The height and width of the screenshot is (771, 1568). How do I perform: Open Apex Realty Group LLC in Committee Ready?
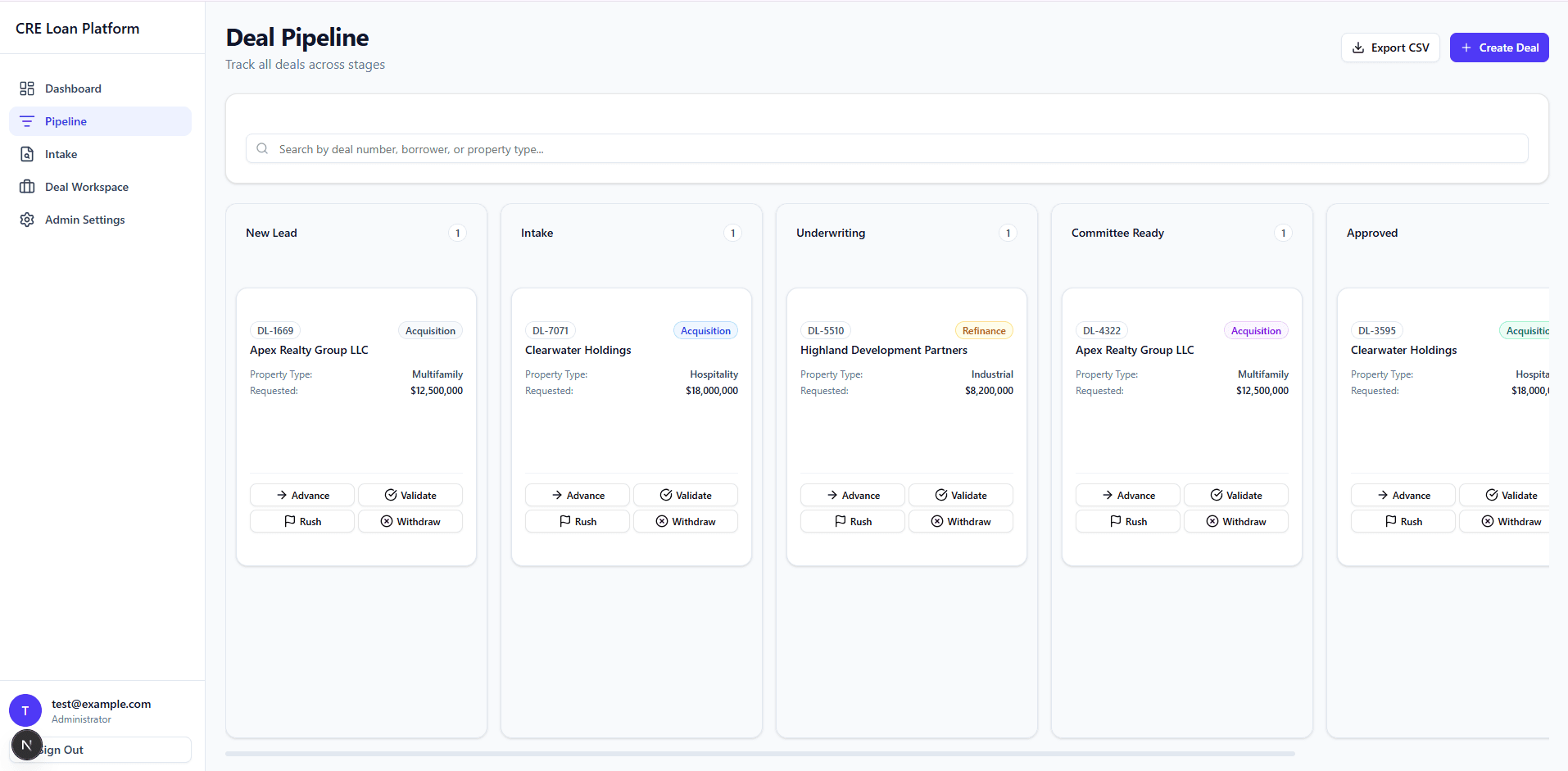point(1135,350)
